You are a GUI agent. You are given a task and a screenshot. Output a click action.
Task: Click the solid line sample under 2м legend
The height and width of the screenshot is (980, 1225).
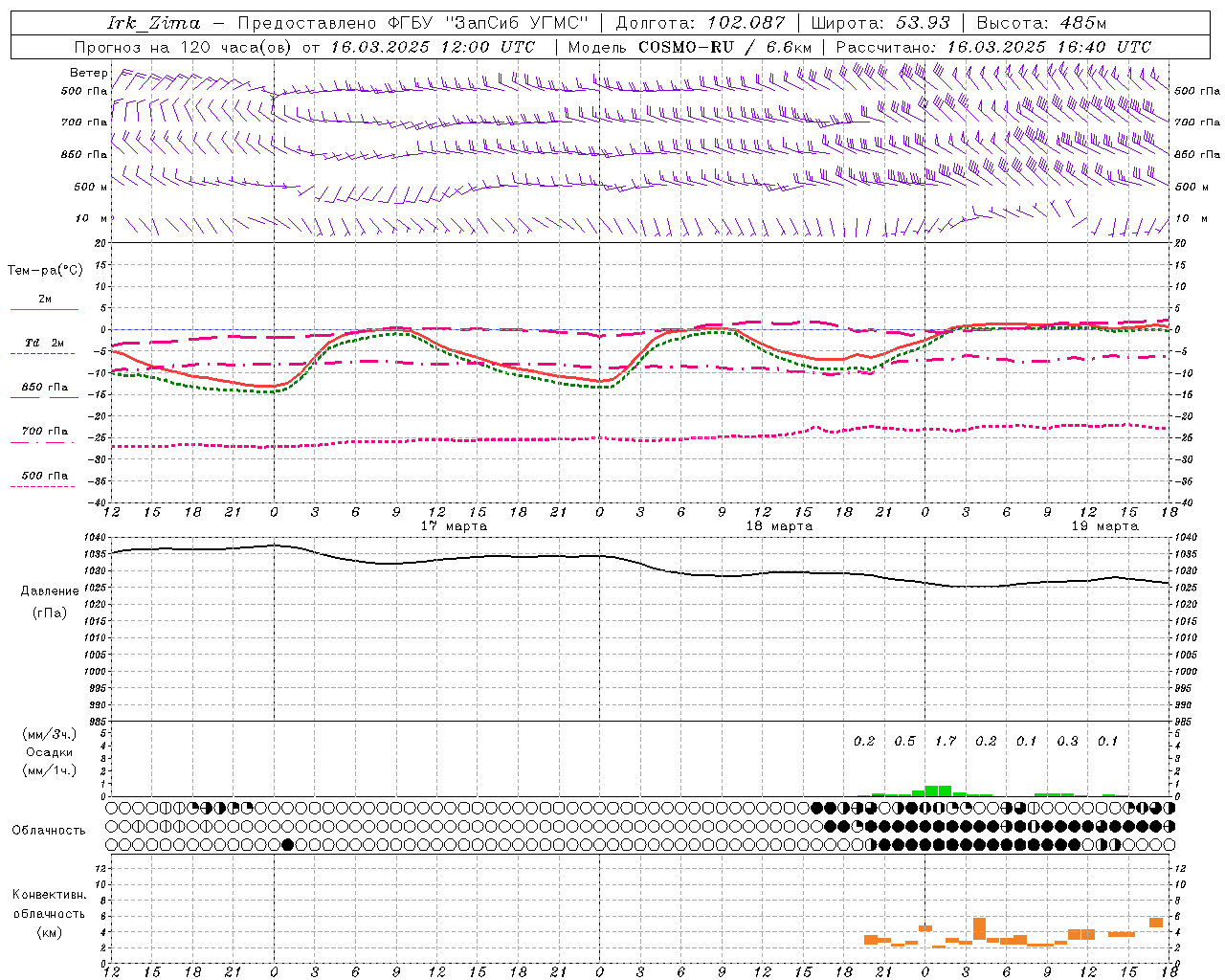click(44, 310)
